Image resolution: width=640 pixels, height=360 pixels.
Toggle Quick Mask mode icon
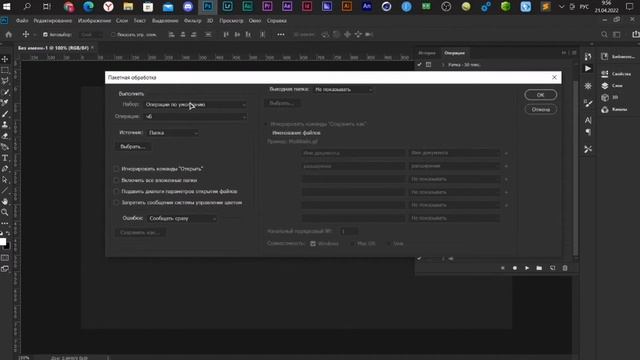point(5,258)
